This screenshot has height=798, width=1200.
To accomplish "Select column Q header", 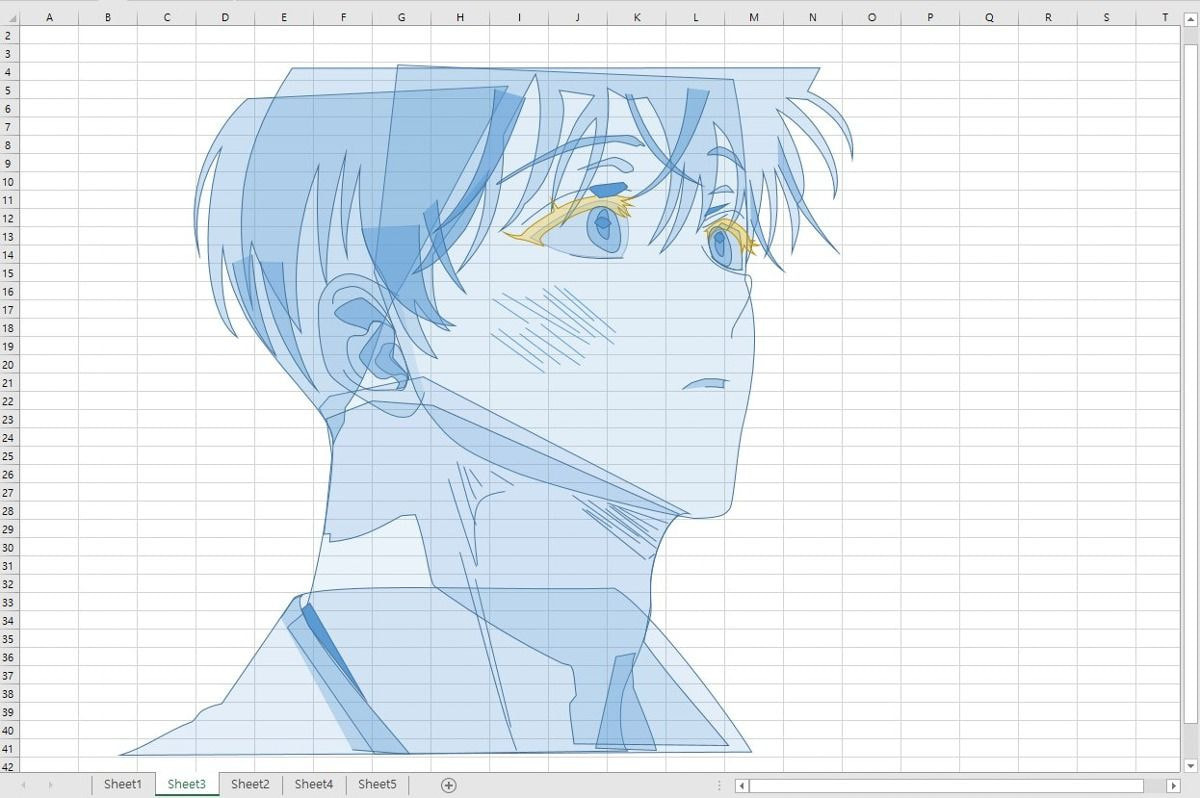I will pos(989,17).
